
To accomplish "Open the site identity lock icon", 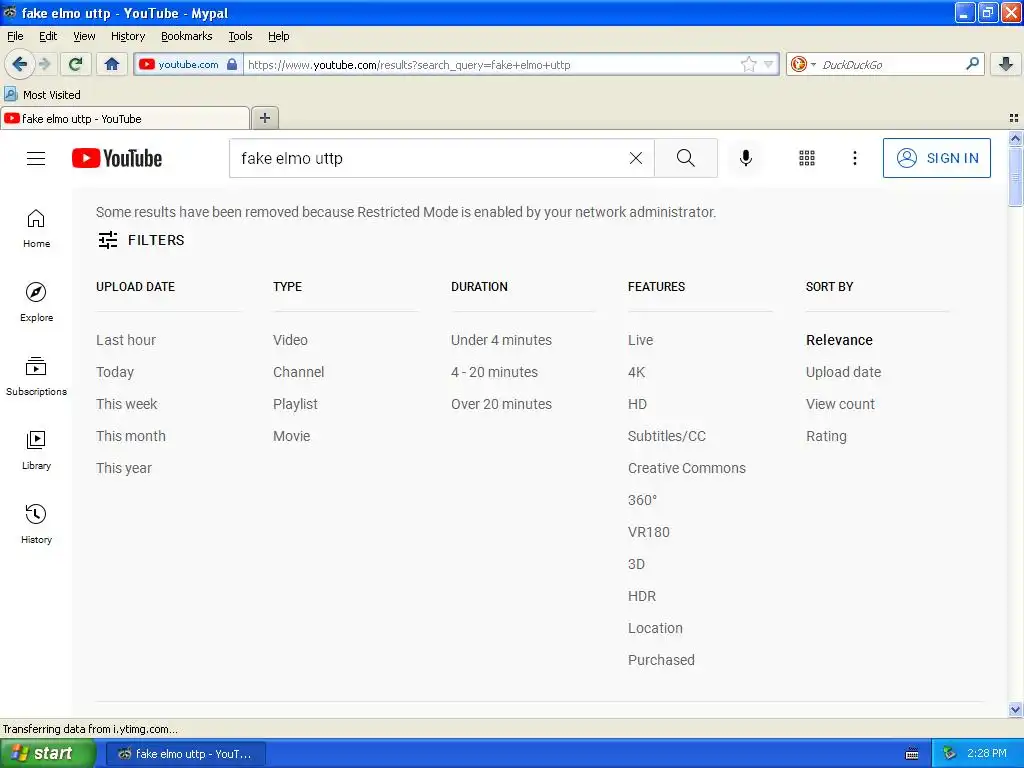I will pos(232,64).
